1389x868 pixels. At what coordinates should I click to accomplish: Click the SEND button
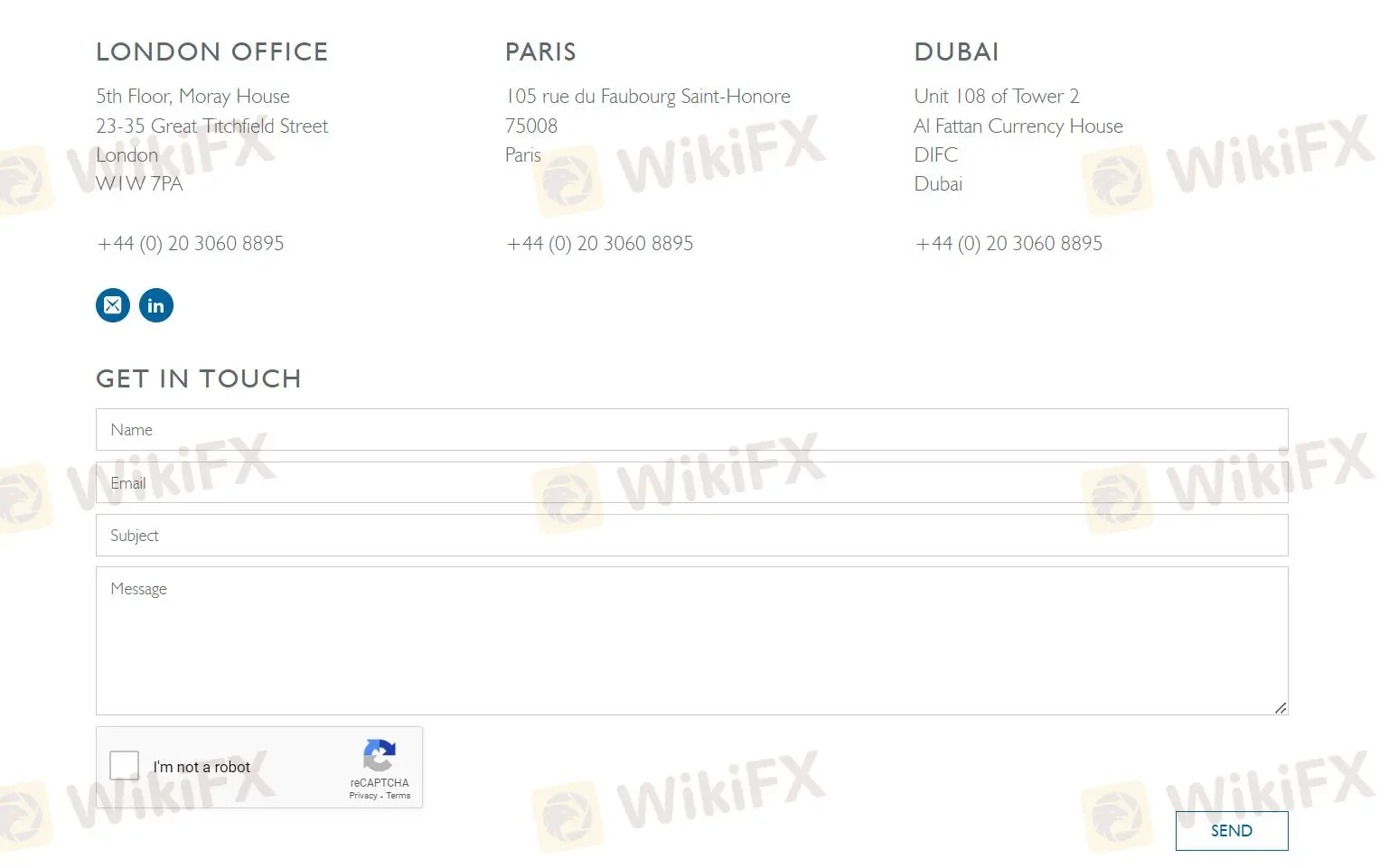(x=1232, y=831)
